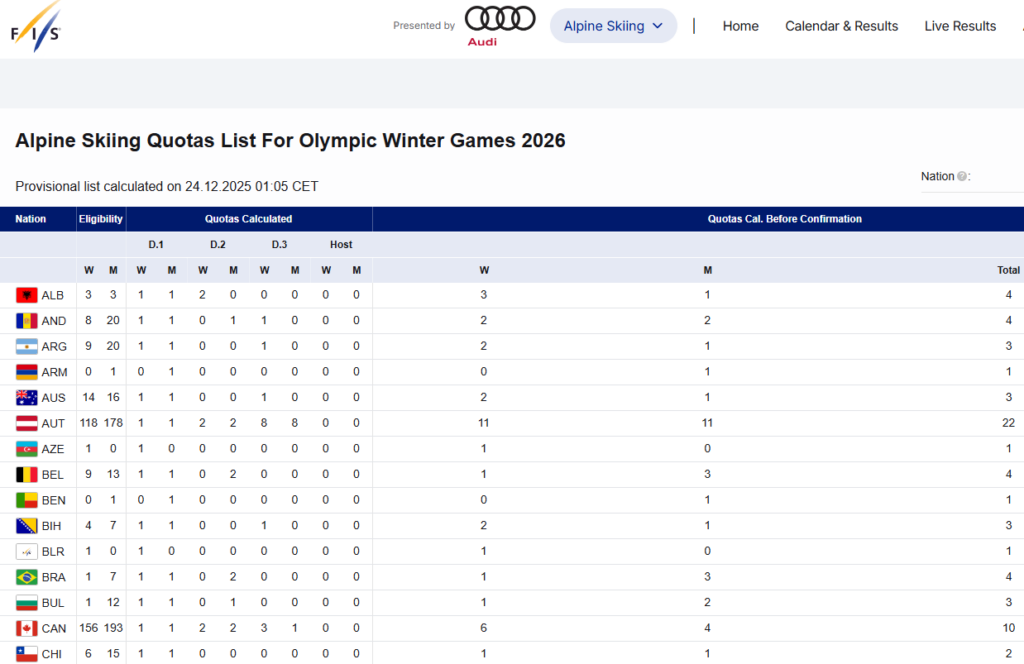The image size is (1024, 664).
Task: Click the Brazil flag icon
Action: point(27,577)
